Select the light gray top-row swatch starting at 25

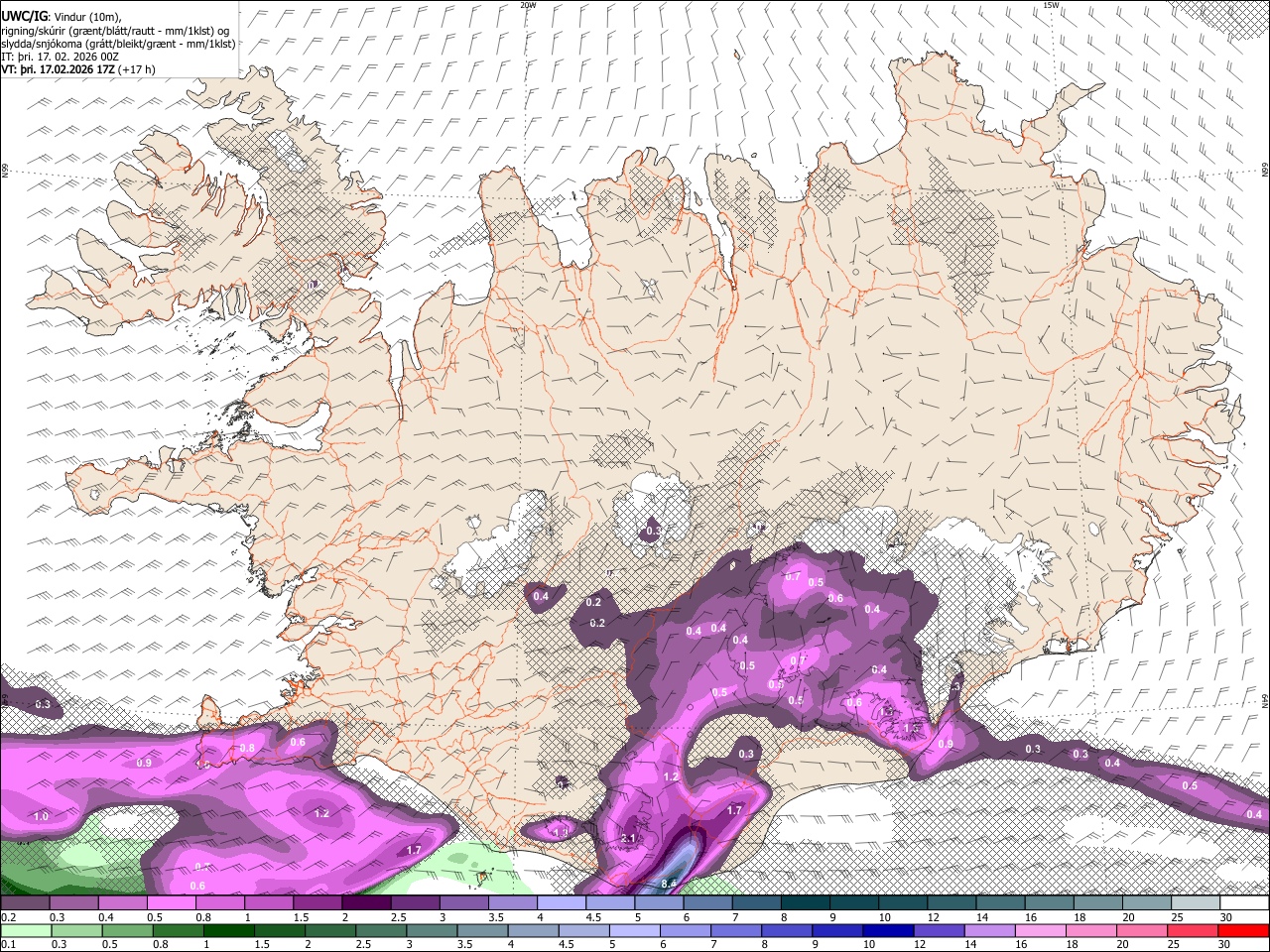coord(1196,903)
